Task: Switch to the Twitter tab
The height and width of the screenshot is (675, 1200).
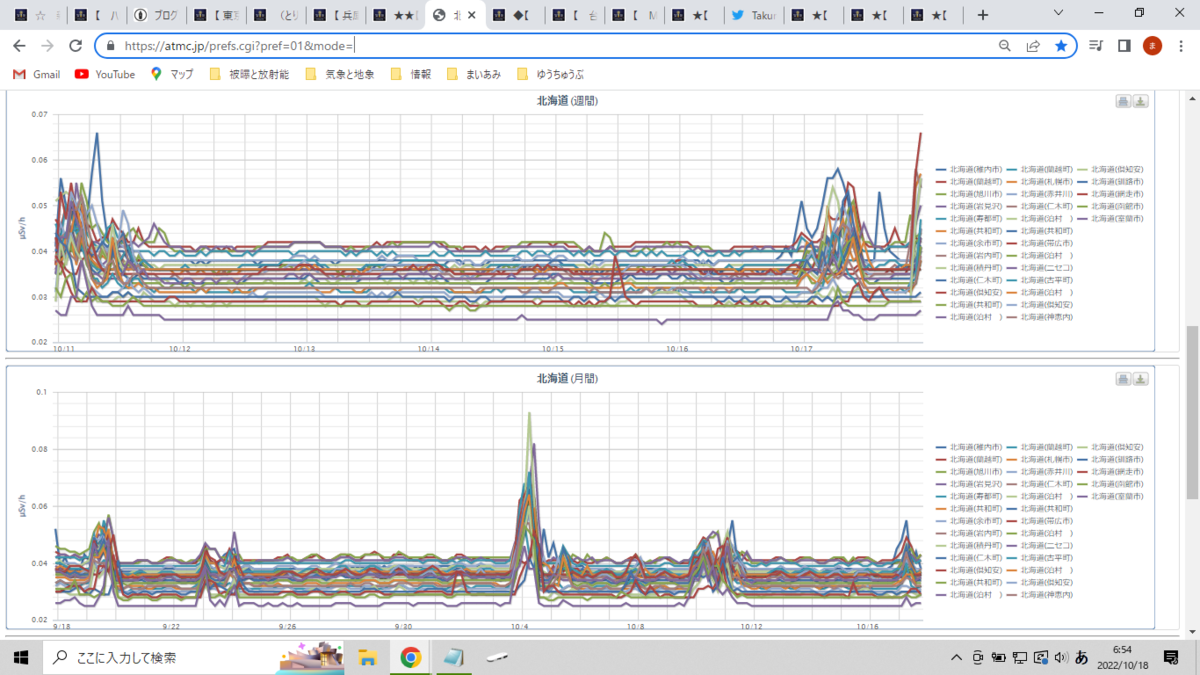Action: (x=752, y=15)
